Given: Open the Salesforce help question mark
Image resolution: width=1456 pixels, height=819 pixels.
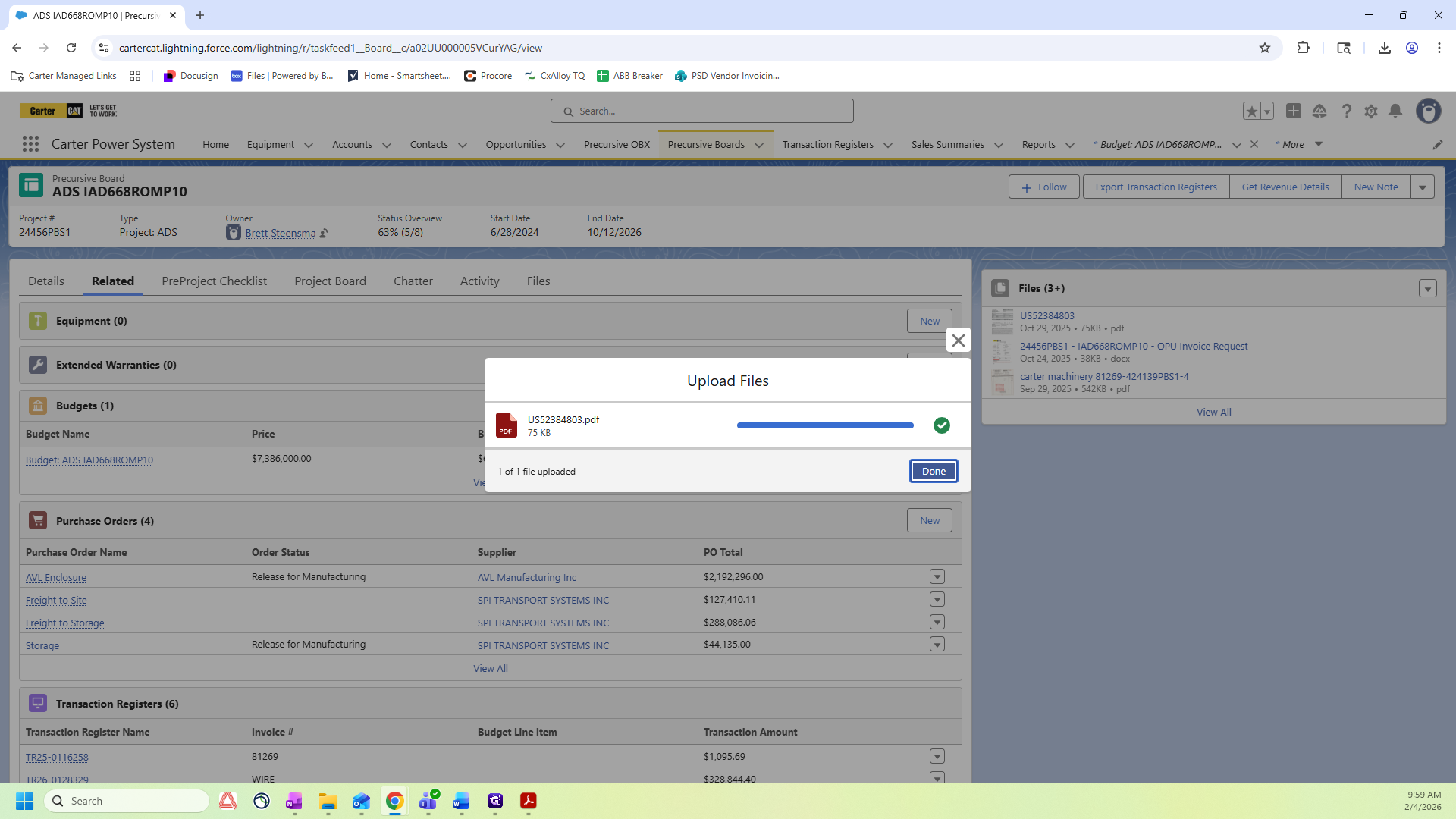Looking at the screenshot, I should 1346,111.
